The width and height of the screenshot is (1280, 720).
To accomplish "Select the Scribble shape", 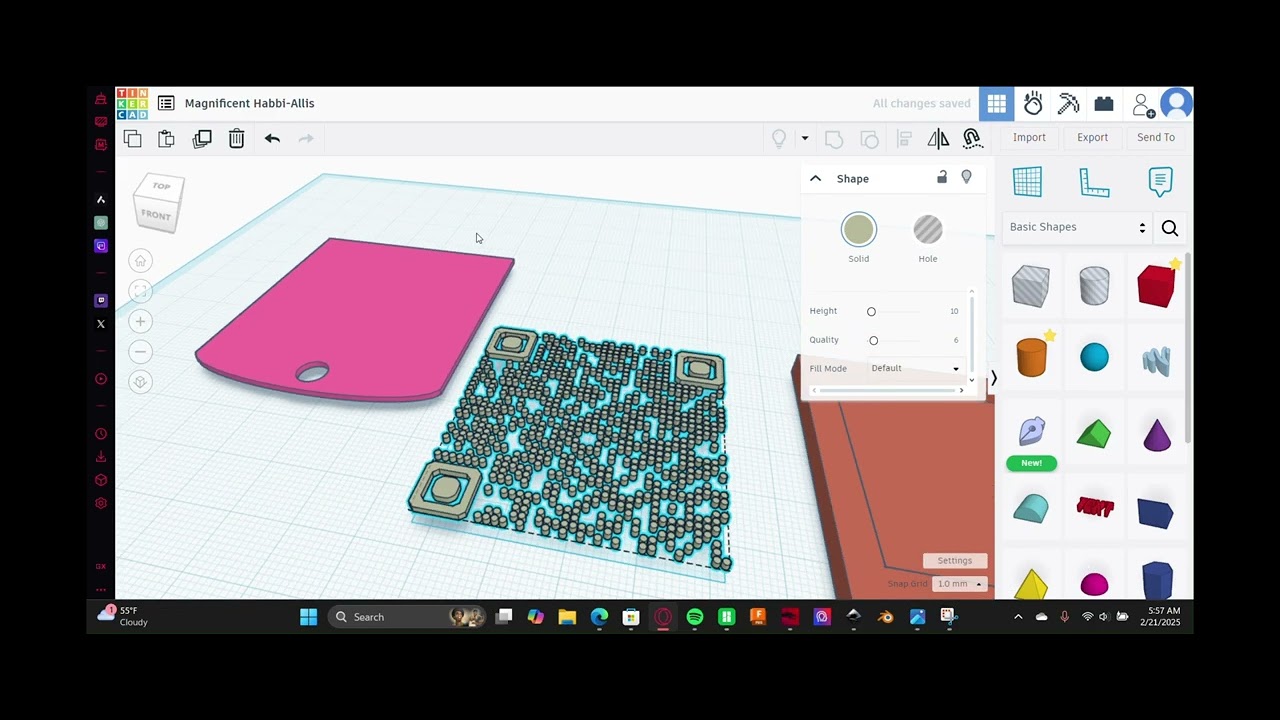I will click(x=1156, y=360).
